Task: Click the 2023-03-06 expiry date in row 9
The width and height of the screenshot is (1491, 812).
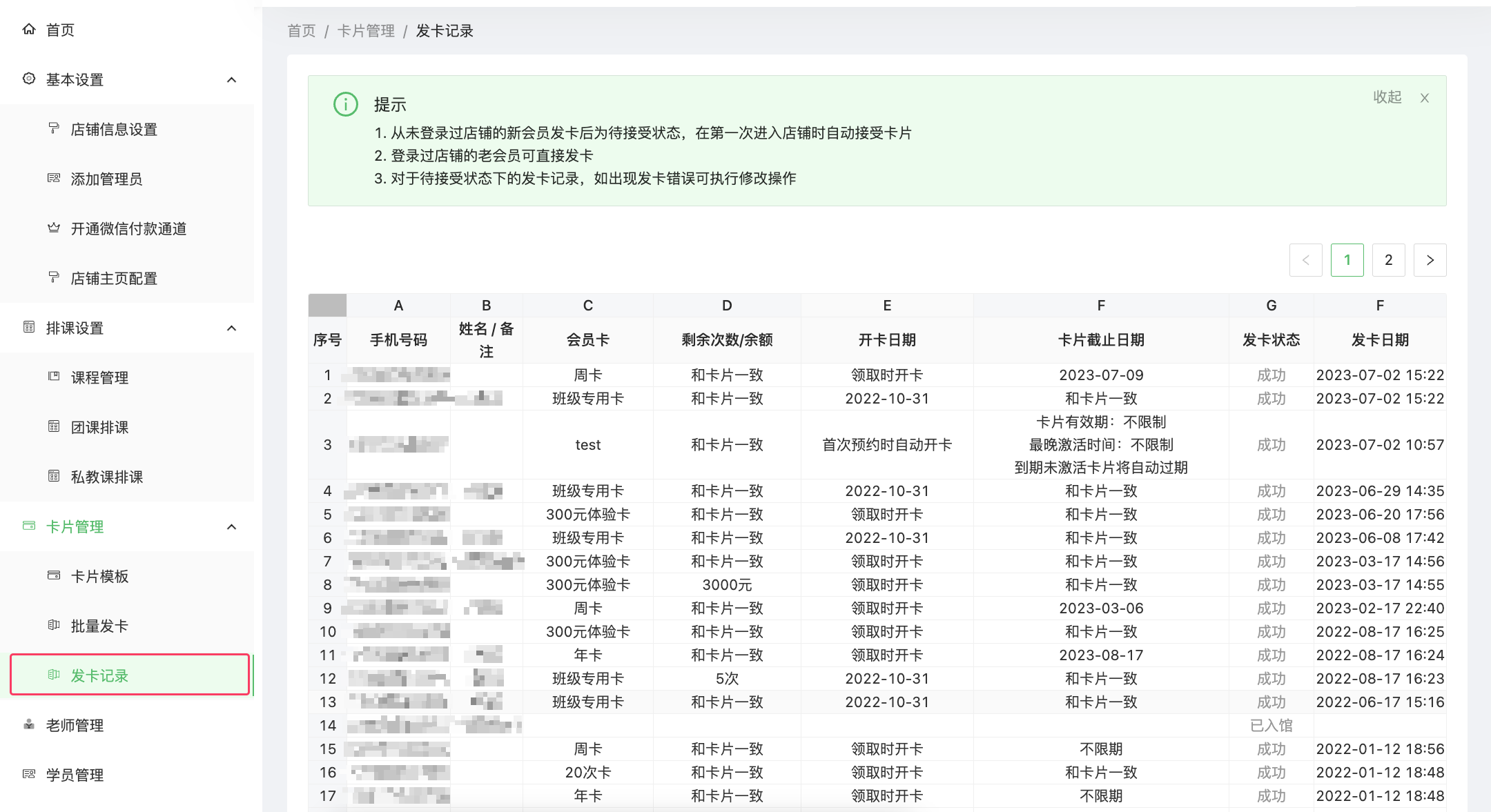Action: point(1101,608)
